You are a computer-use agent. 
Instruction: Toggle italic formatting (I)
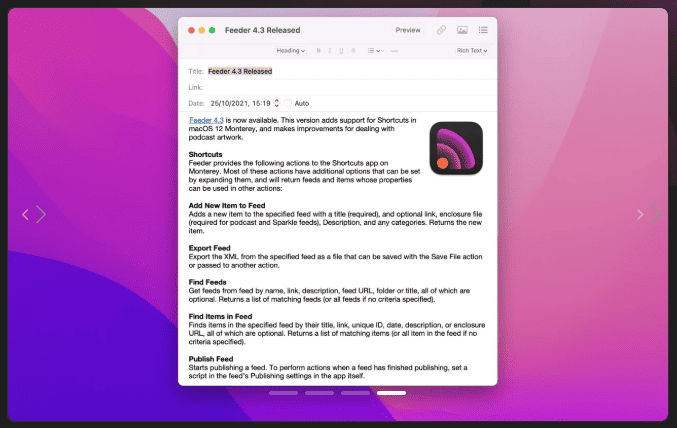(x=330, y=51)
